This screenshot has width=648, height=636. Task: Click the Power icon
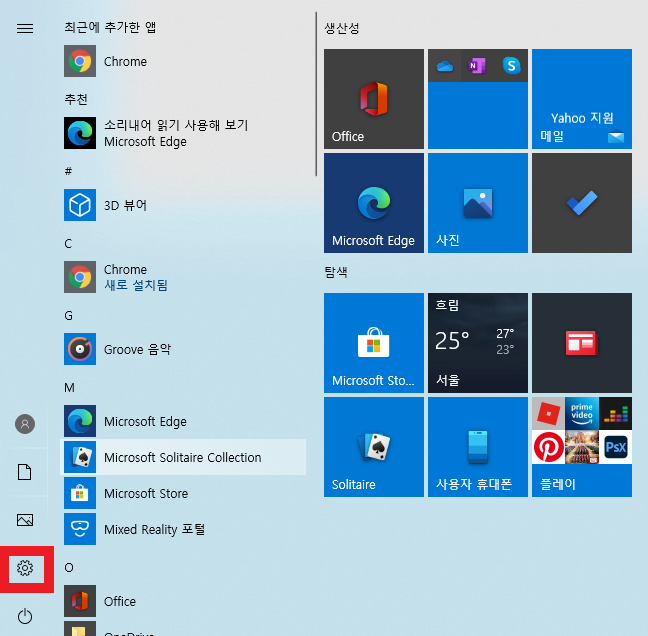point(25,616)
